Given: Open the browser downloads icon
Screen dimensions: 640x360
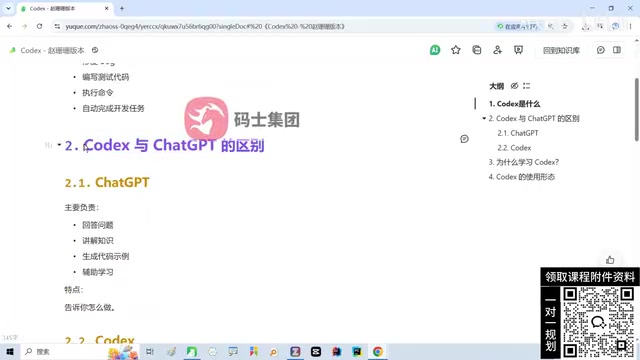Looking at the screenshot, I should point(586,27).
